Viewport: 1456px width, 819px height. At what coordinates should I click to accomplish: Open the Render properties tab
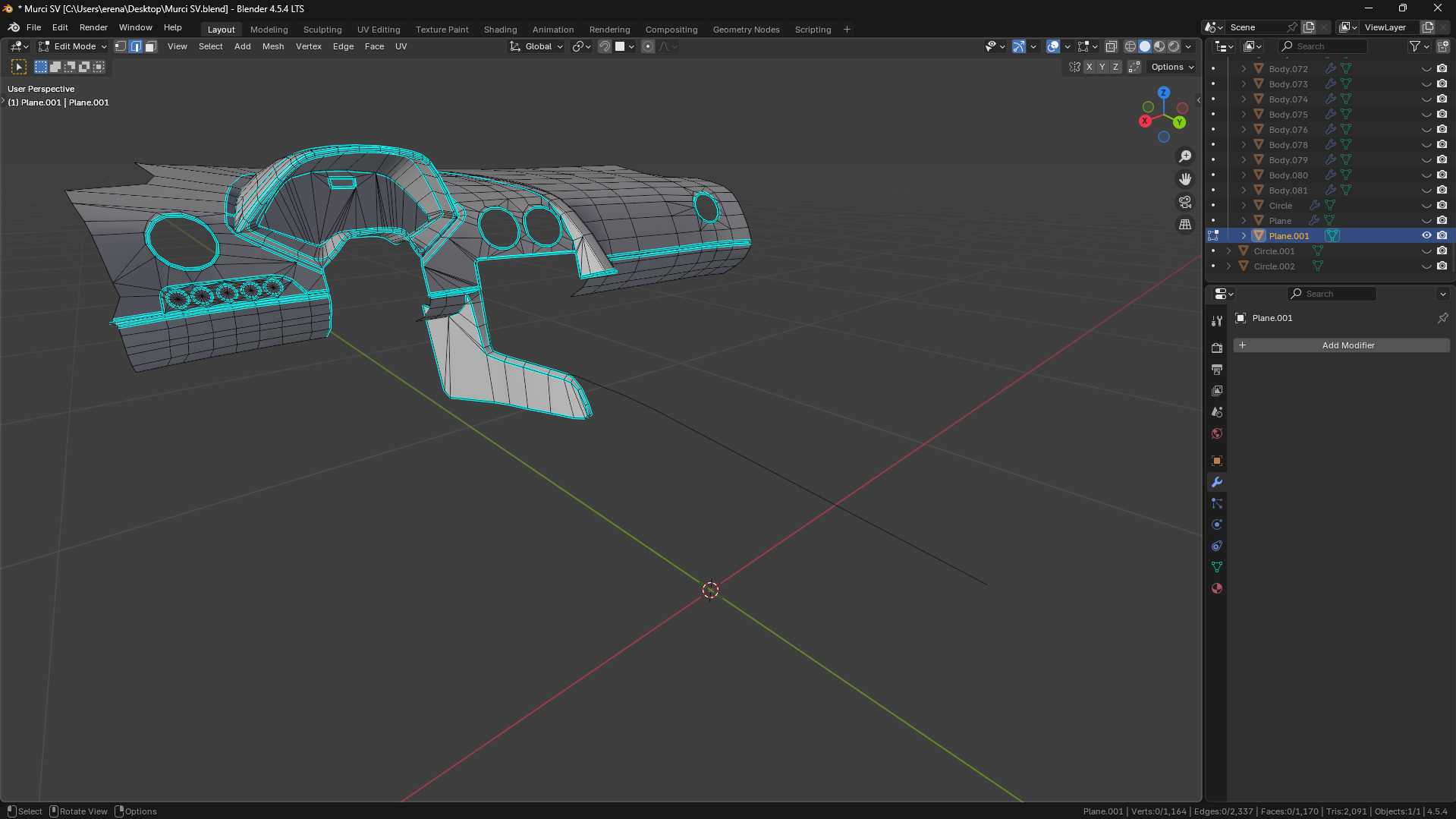[x=1217, y=348]
